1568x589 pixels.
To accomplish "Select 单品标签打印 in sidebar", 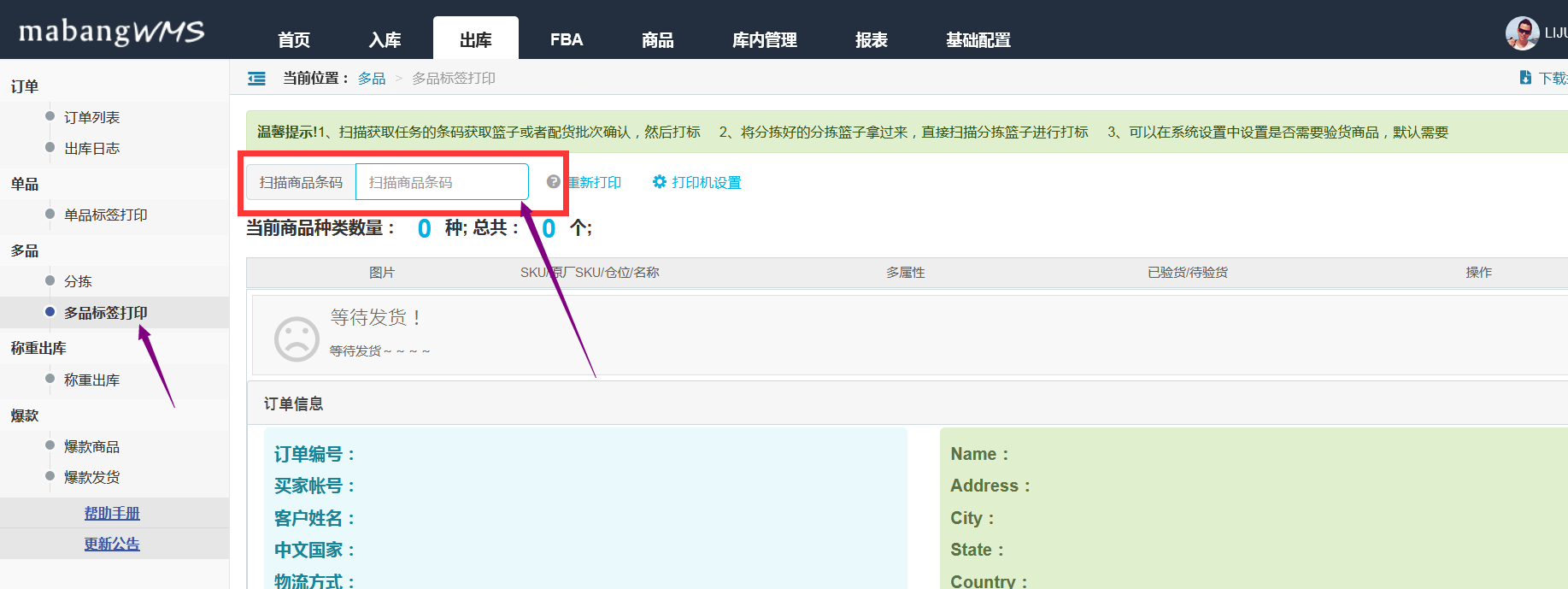I will (x=106, y=215).
